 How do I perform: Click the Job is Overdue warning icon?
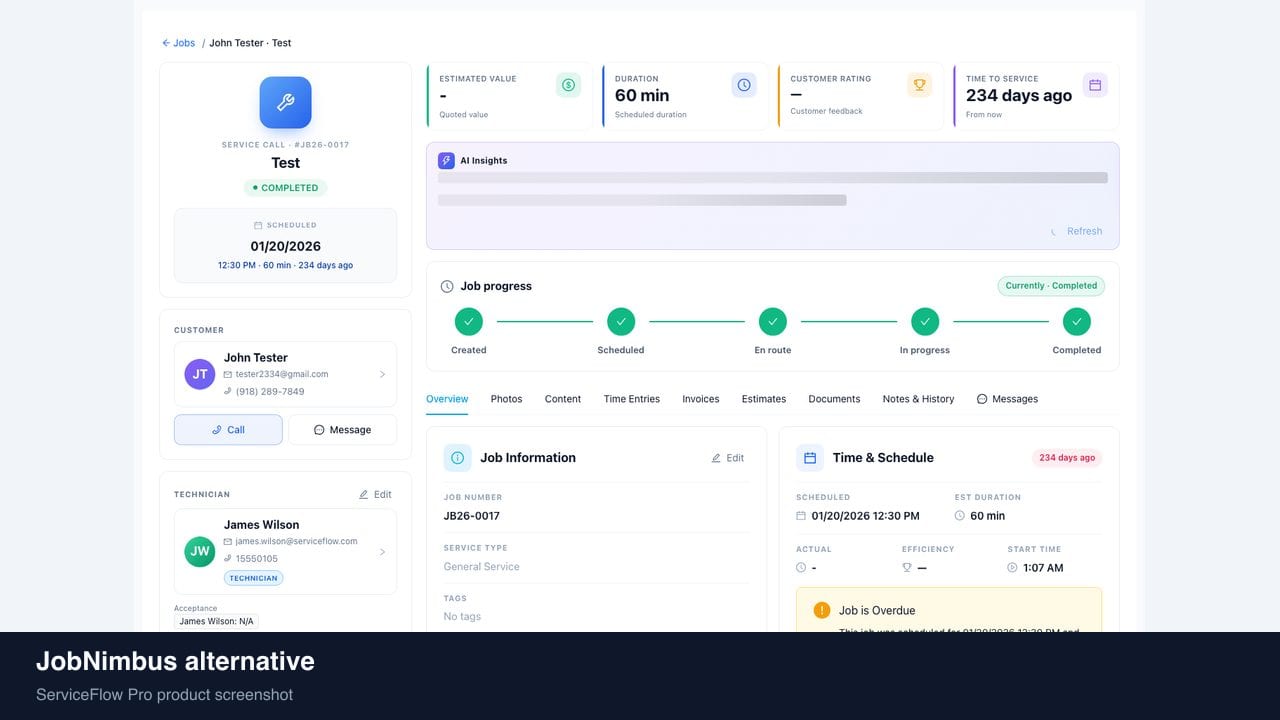822,610
